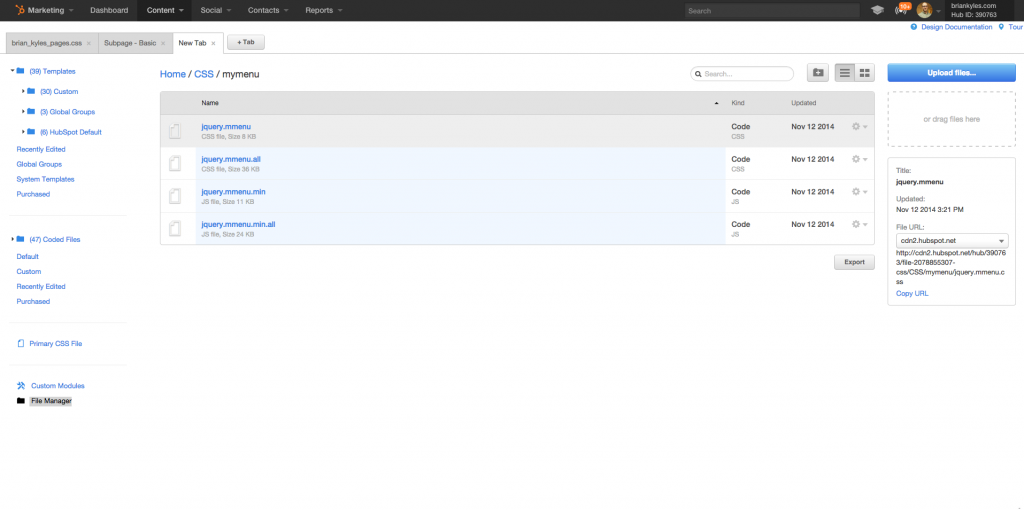Sort by the Kind column header
This screenshot has height=510, width=1024.
(738, 103)
